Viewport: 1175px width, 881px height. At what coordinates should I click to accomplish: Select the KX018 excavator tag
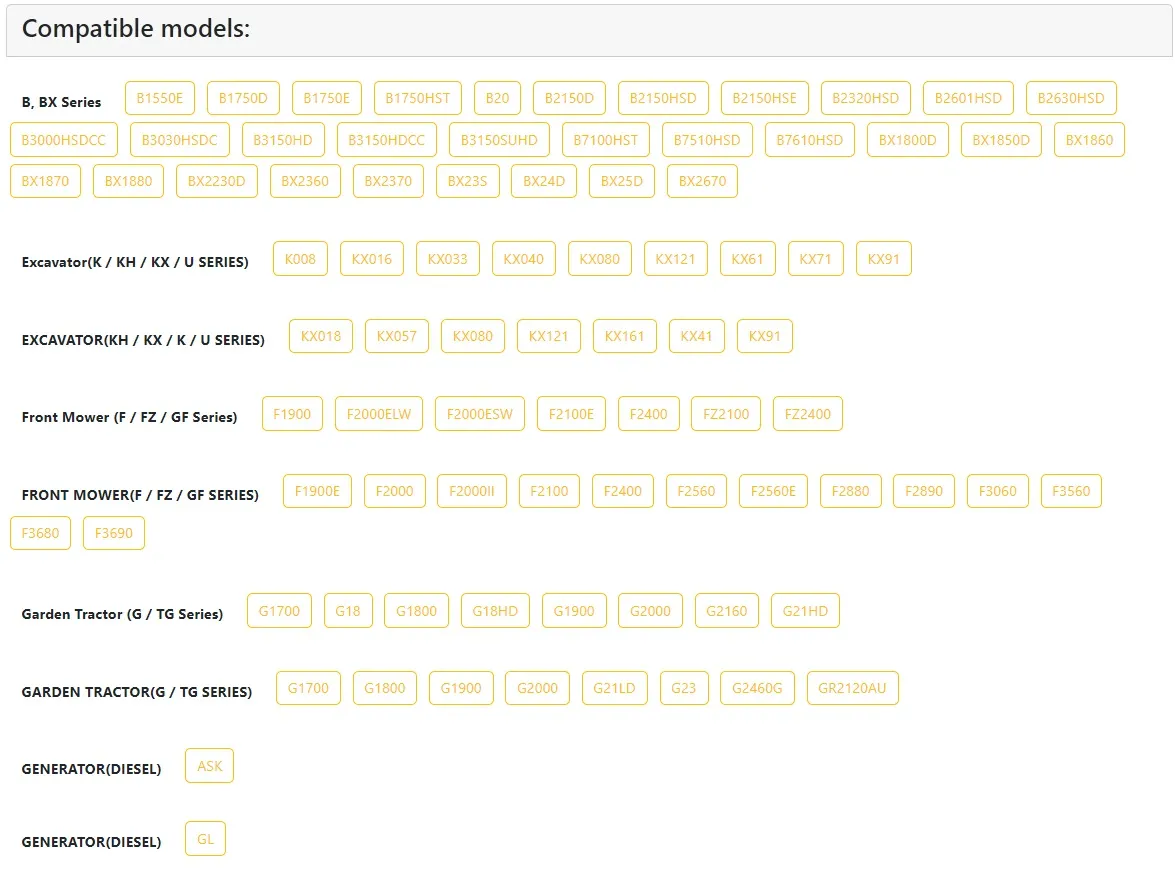click(x=321, y=336)
